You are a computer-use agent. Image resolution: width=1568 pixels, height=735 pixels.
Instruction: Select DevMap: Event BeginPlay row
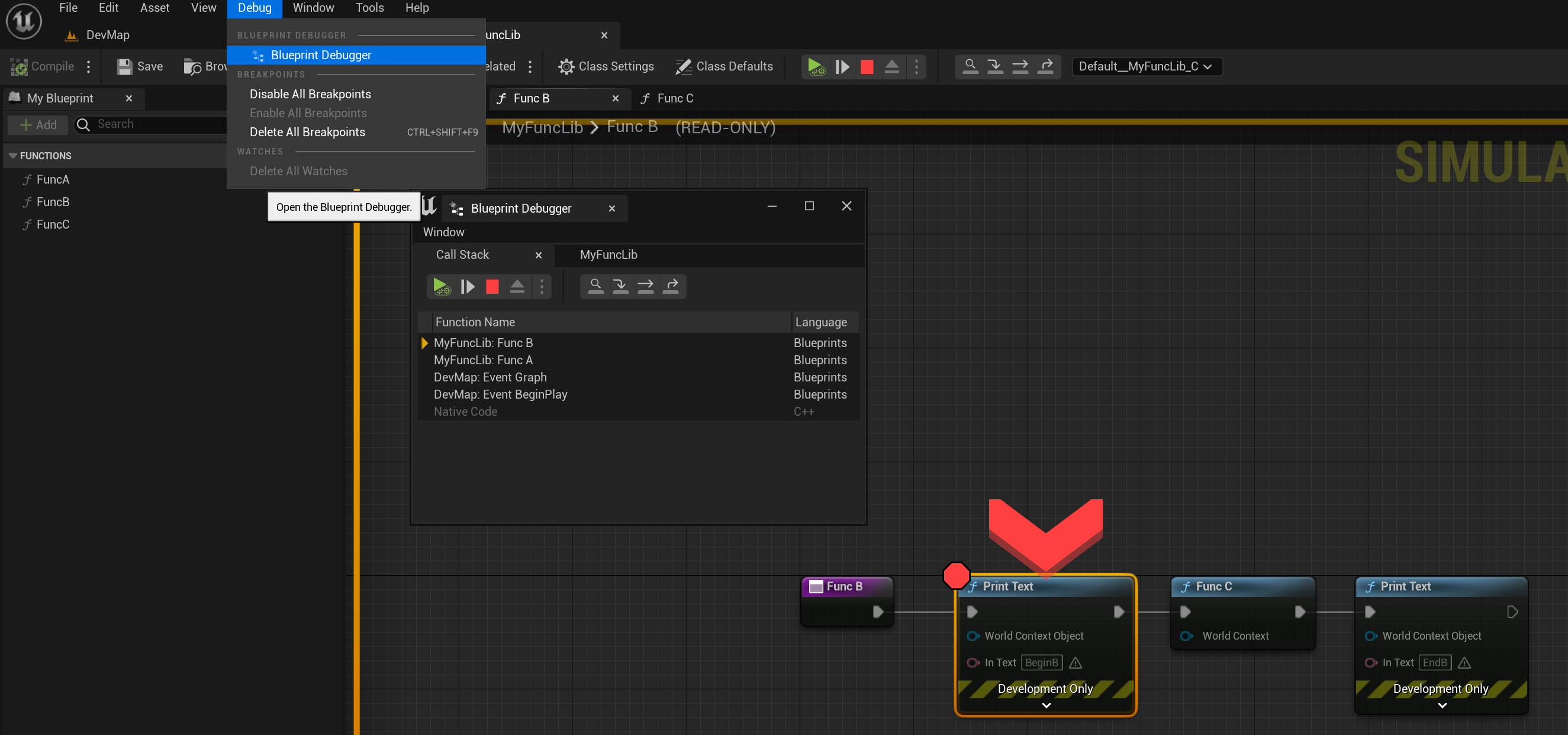[639, 394]
